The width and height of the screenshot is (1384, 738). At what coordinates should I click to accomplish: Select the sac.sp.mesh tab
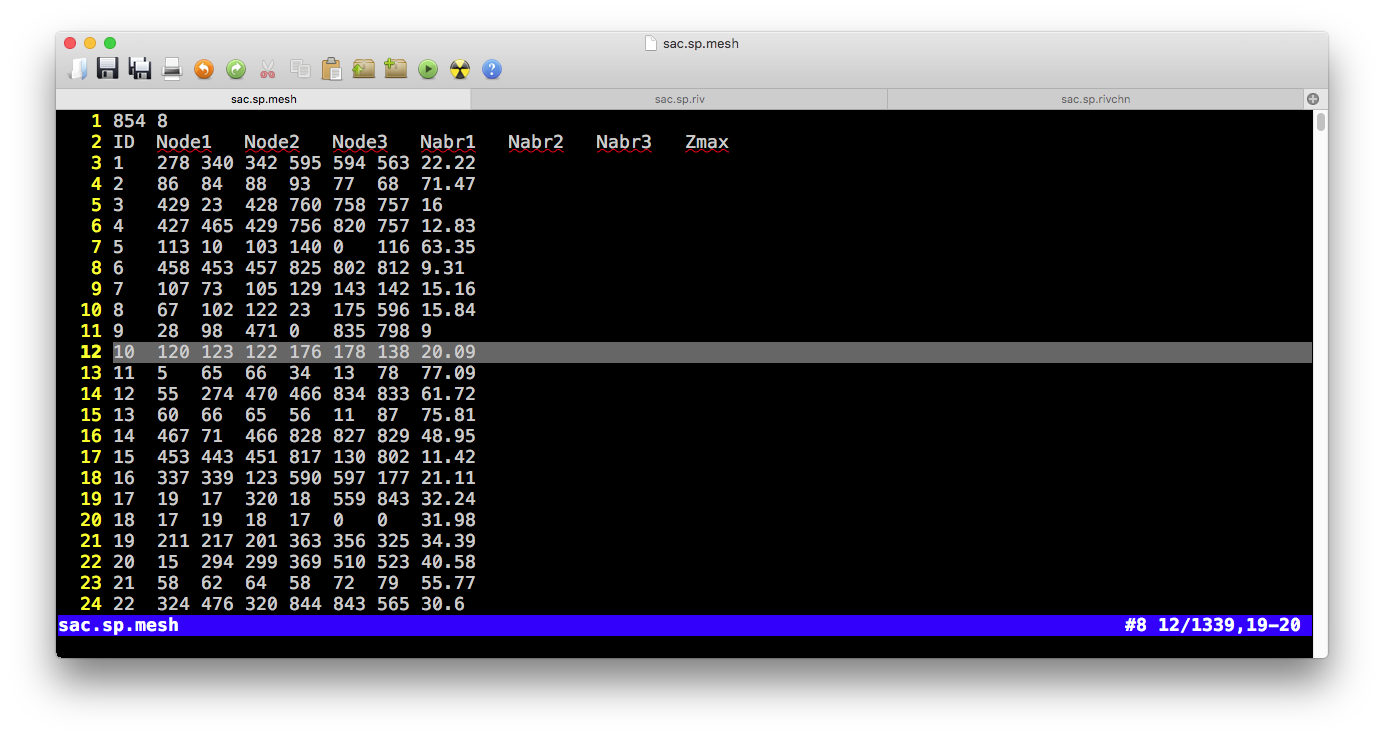click(x=263, y=99)
